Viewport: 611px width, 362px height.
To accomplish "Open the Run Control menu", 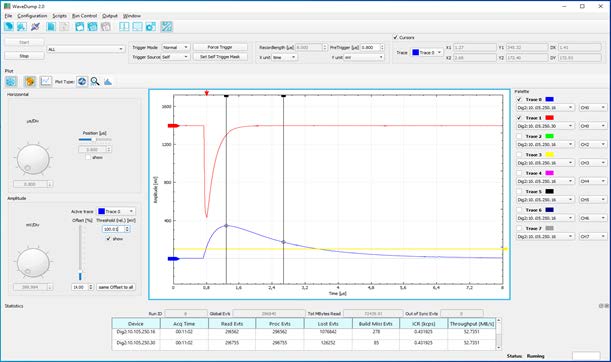I will coord(84,16).
